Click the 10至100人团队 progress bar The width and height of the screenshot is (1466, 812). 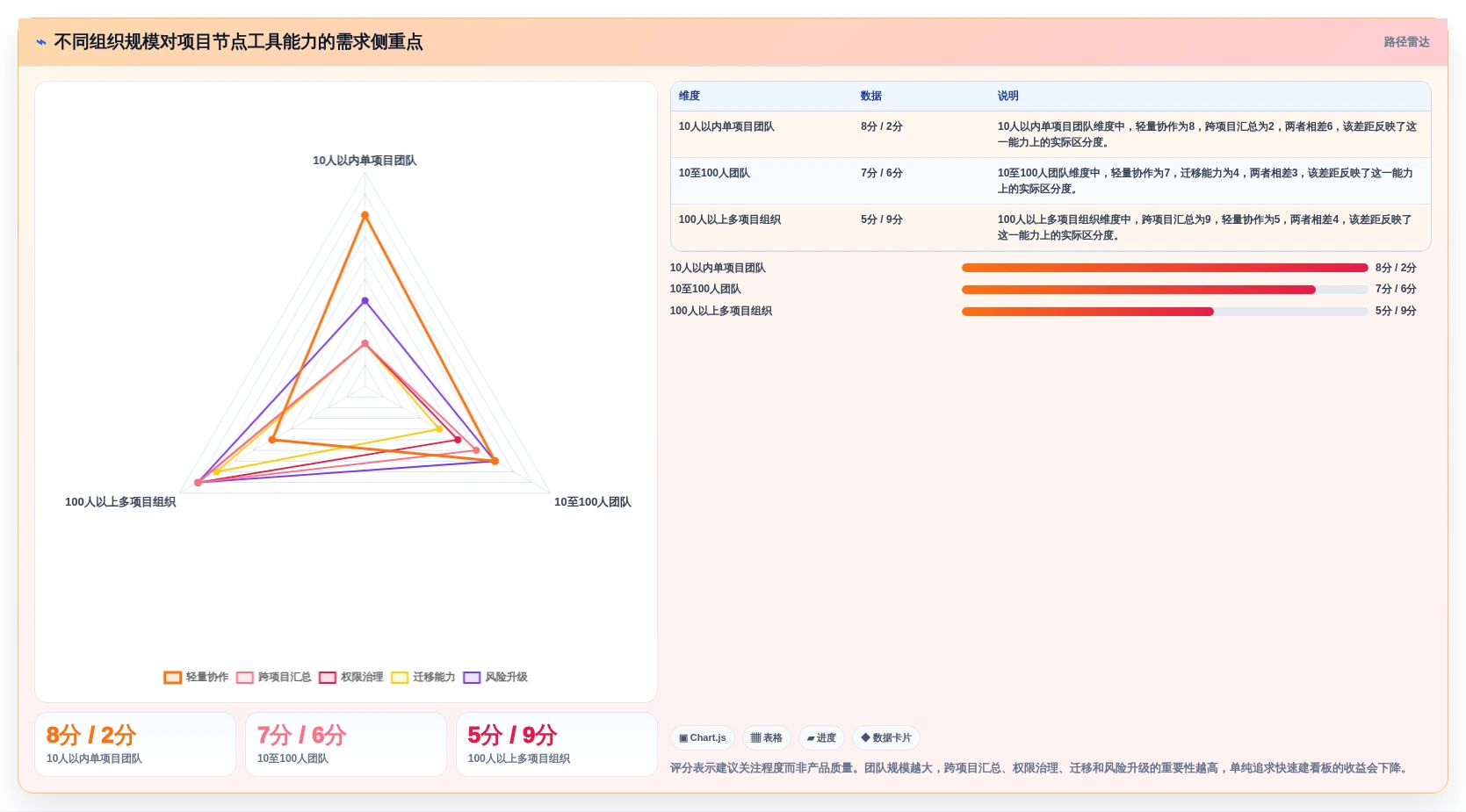pos(1165,290)
